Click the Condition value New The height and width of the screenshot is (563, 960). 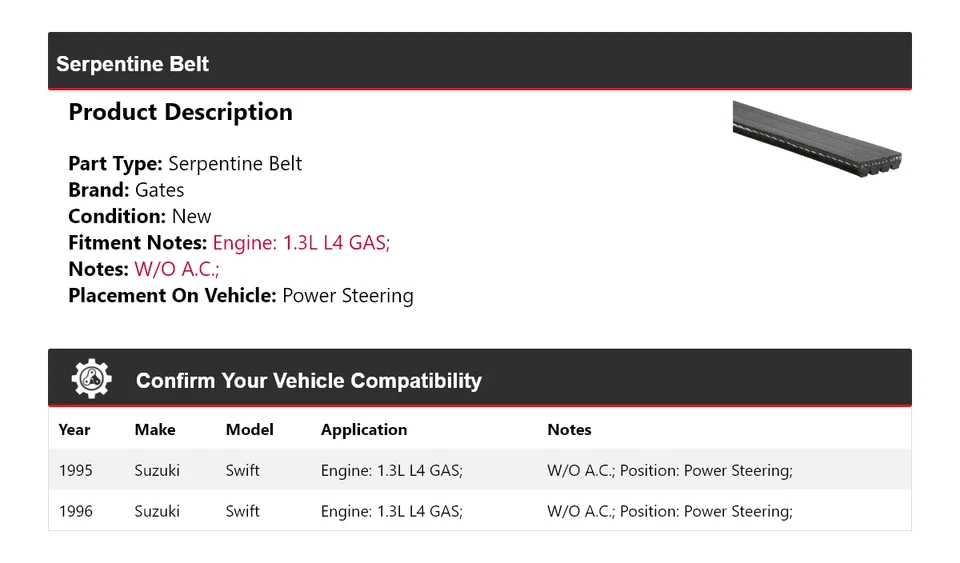[x=191, y=217]
